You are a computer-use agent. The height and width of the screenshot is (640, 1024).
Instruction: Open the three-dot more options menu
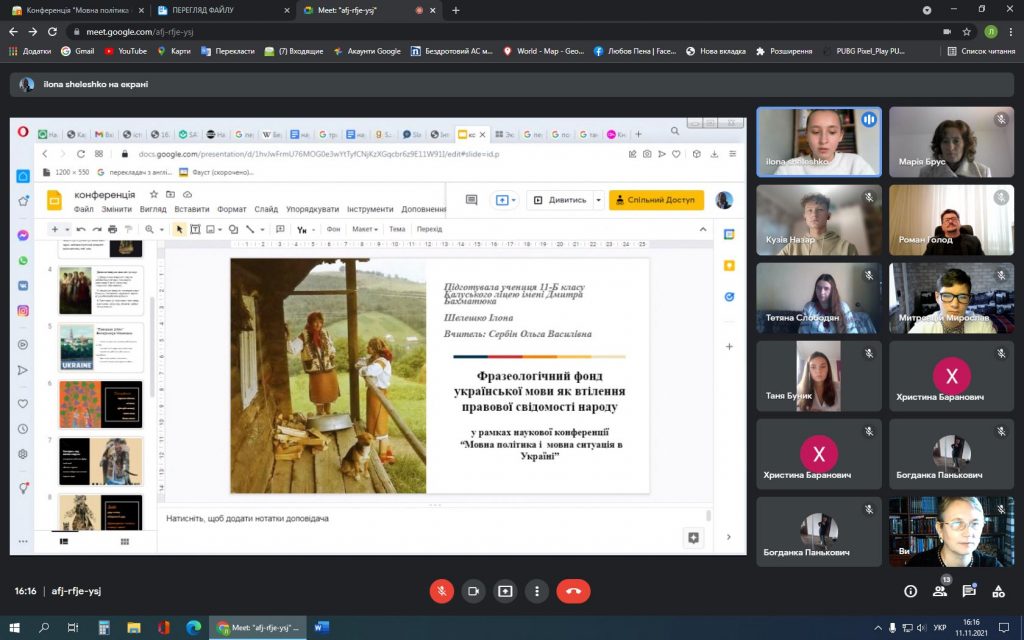[537, 591]
